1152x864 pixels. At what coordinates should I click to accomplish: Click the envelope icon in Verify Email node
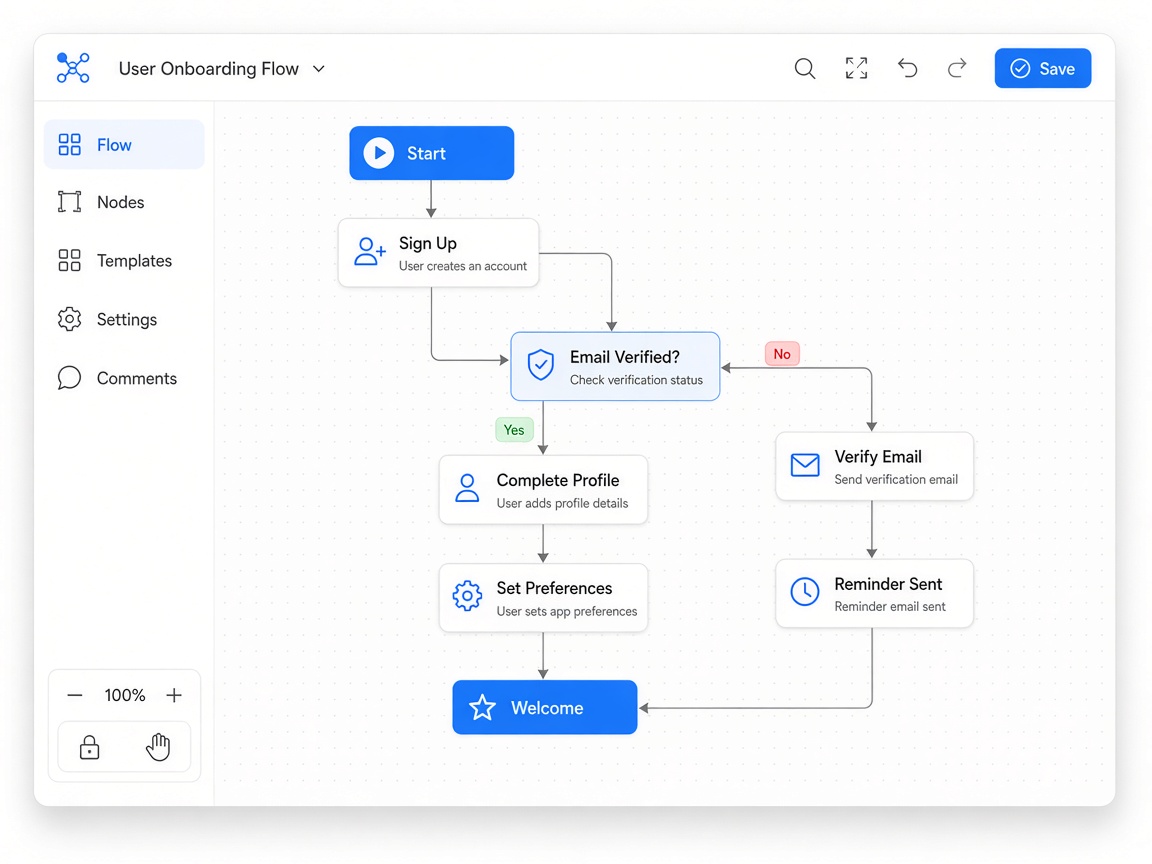tap(804, 465)
